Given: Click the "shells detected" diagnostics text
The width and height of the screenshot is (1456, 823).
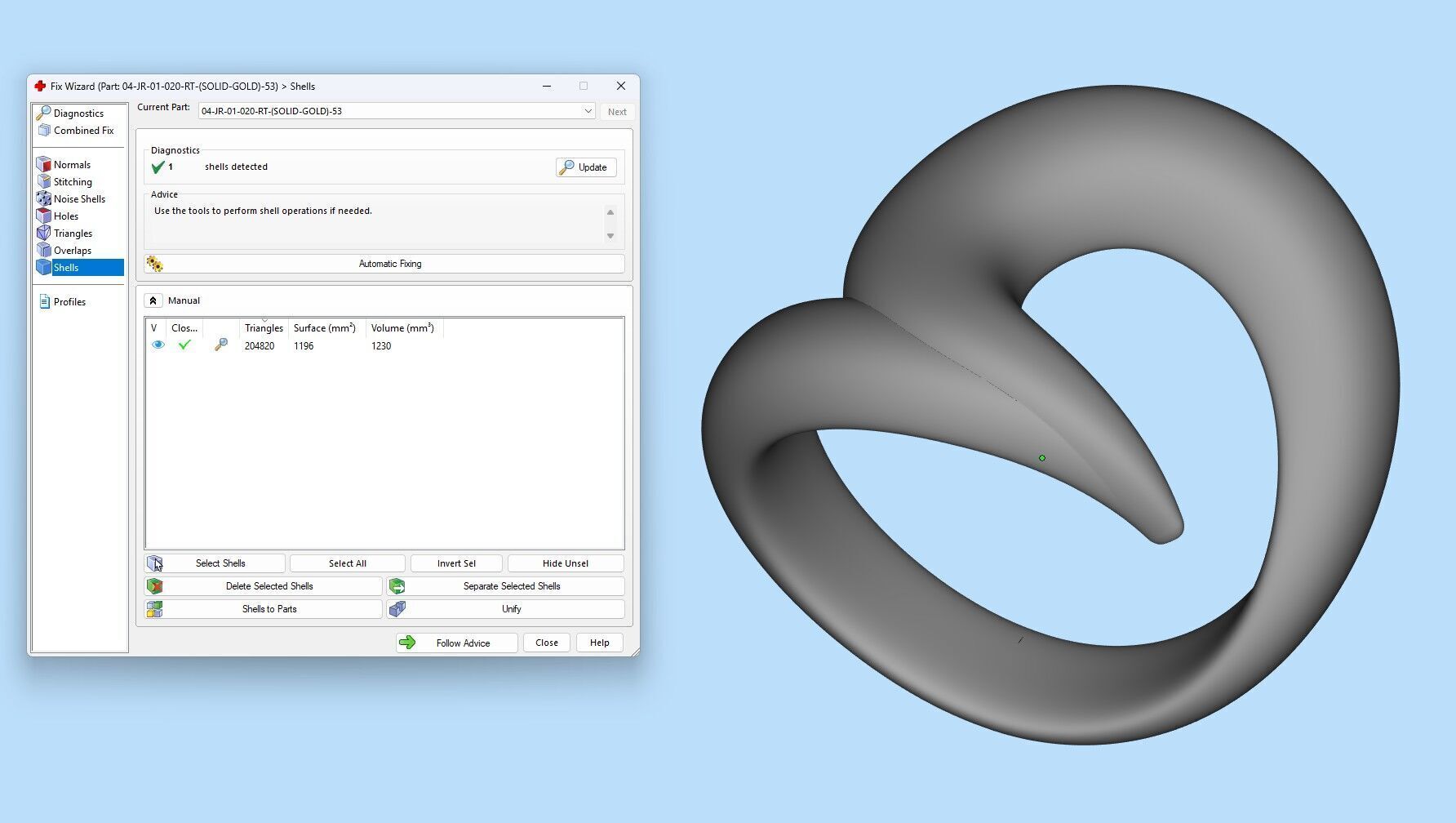Looking at the screenshot, I should pos(236,167).
